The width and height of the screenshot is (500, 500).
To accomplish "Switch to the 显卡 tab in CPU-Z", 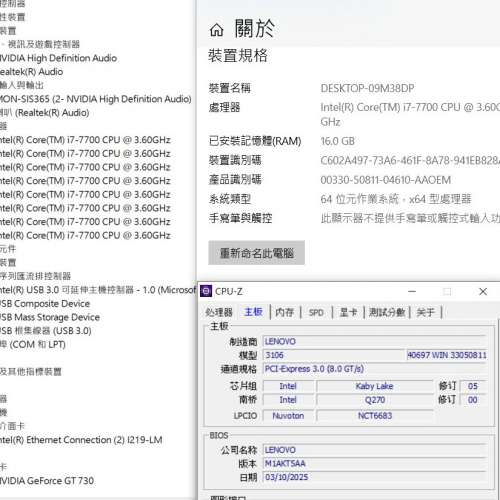I will point(348,312).
